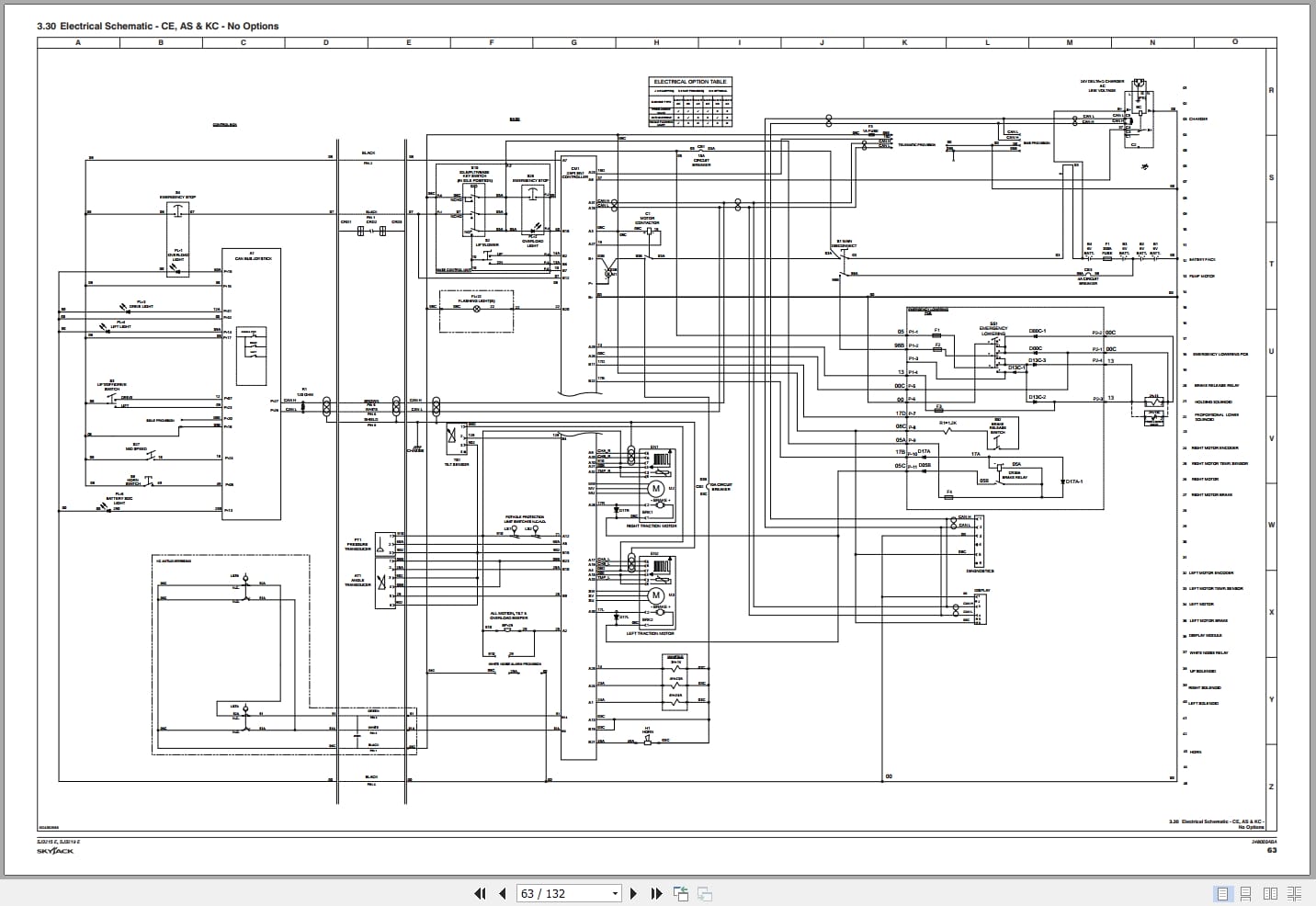Screen dimensions: 1316x906
Task: Click the 'CAN Bus Joystick' component box
Action: click(x=252, y=384)
